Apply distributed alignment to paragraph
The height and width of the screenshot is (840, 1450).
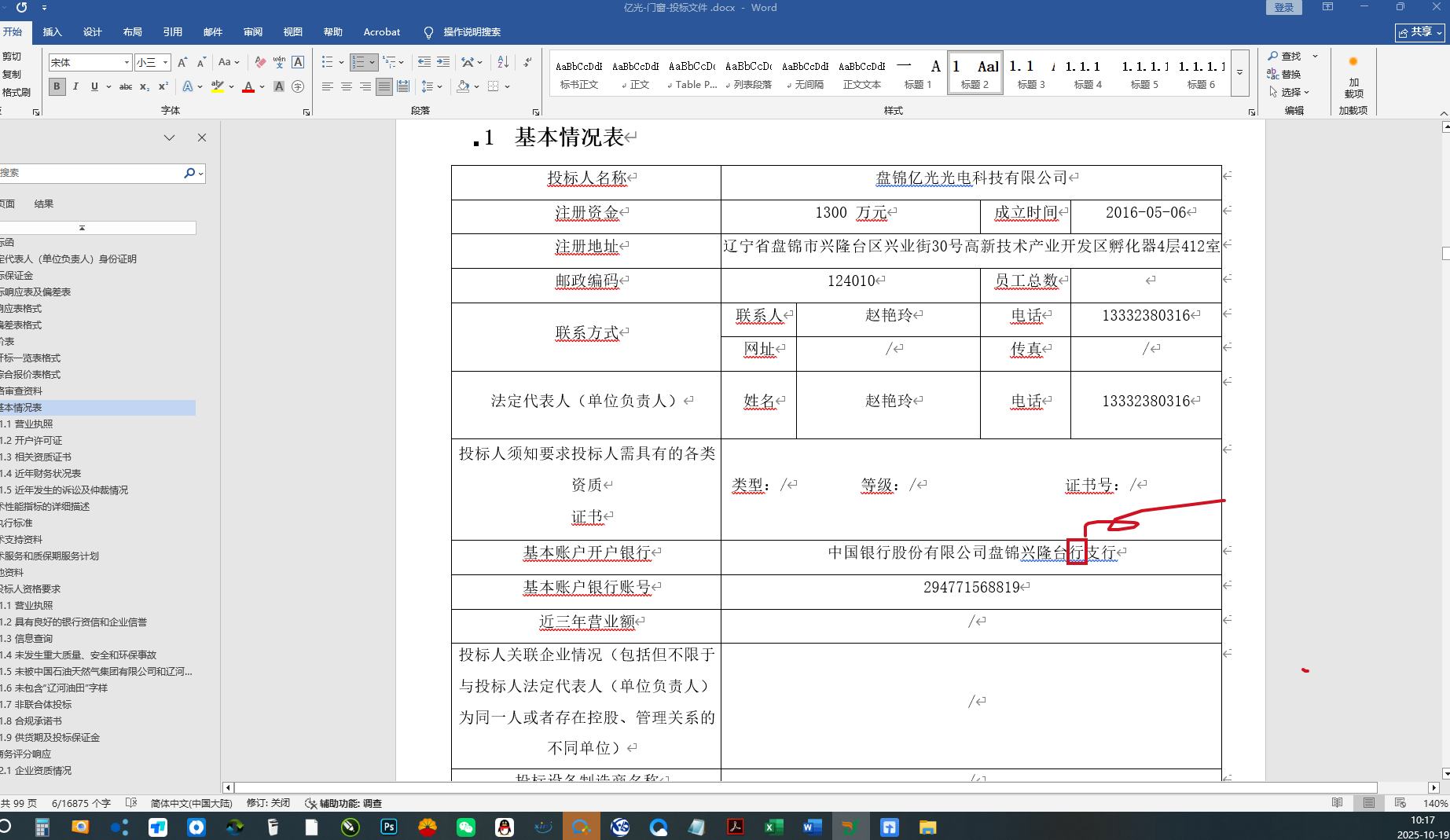(x=403, y=86)
